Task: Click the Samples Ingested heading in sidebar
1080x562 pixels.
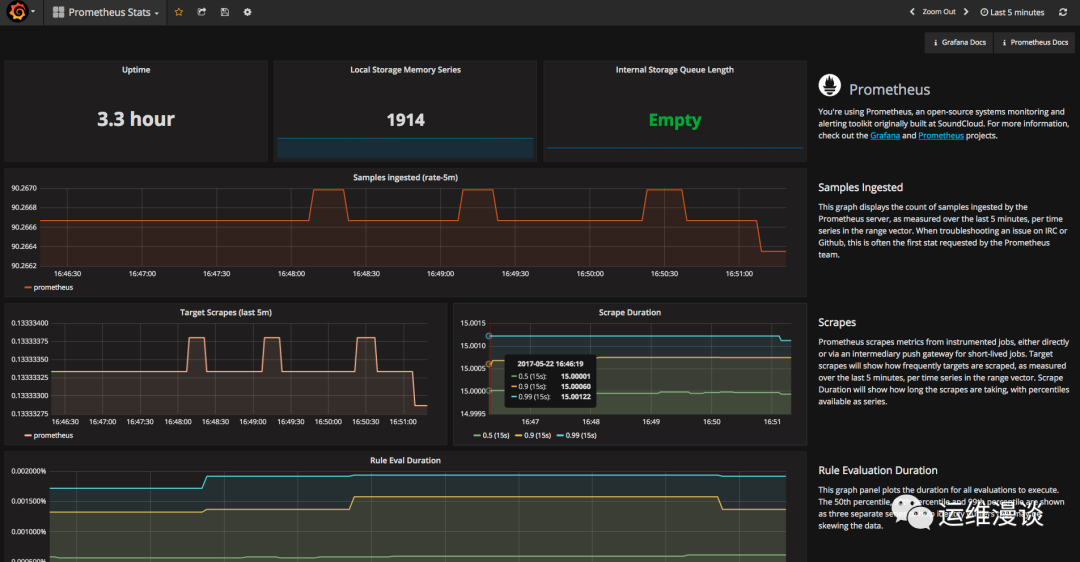Action: point(860,187)
